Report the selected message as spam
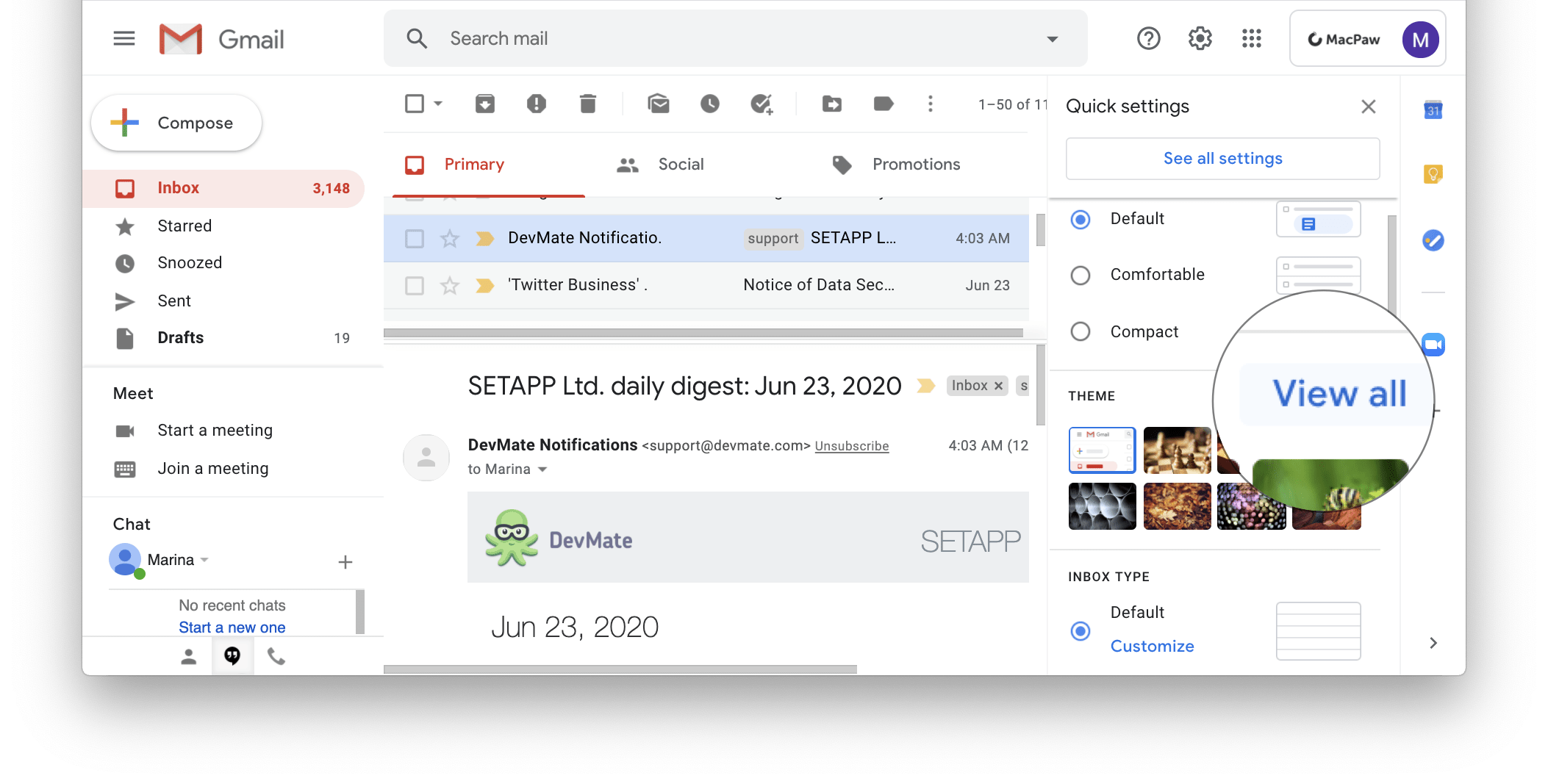1548x784 pixels. (x=536, y=104)
